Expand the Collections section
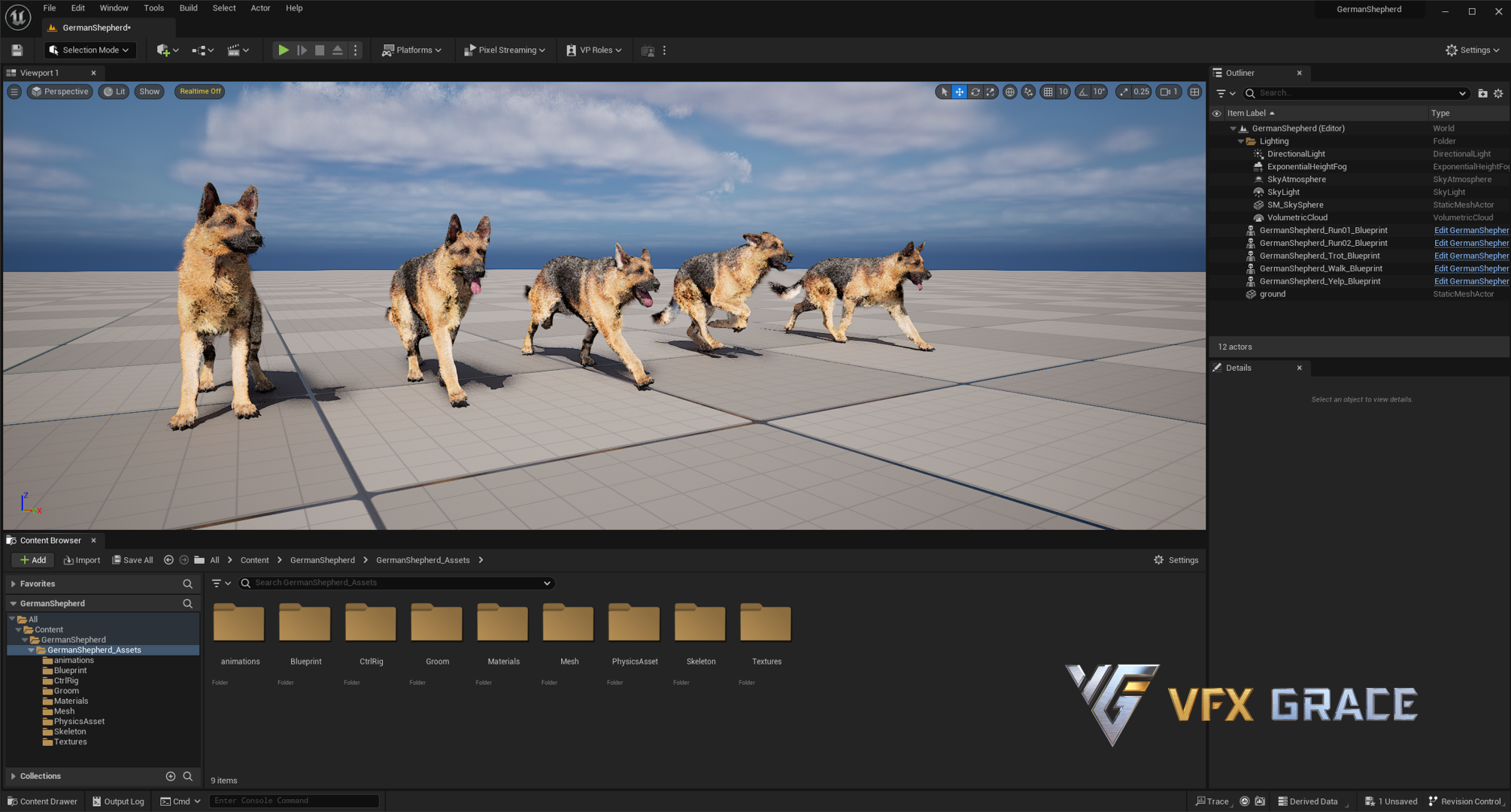The height and width of the screenshot is (812, 1511). pyautogui.click(x=13, y=777)
